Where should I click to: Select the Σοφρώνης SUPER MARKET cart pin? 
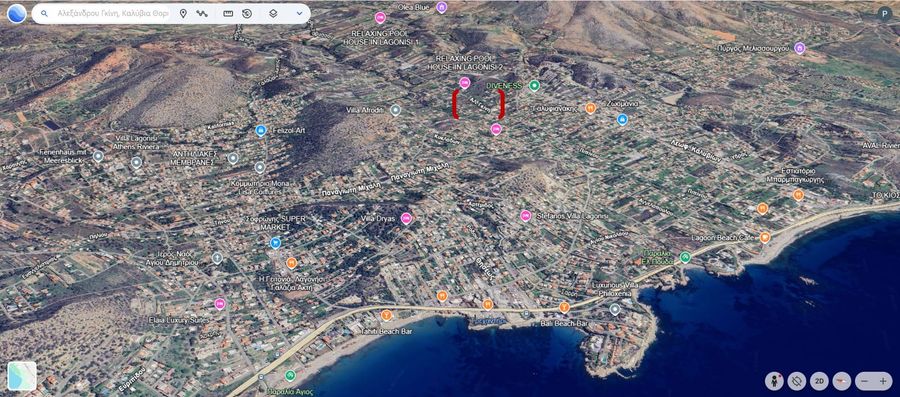point(276,243)
